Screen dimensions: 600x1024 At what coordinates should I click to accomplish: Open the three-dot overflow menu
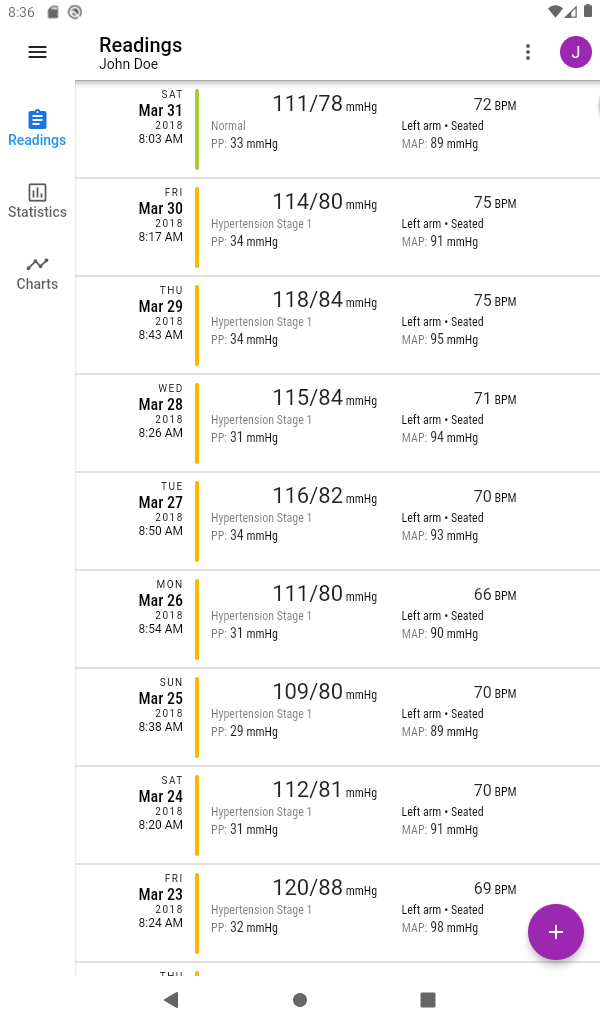point(528,52)
